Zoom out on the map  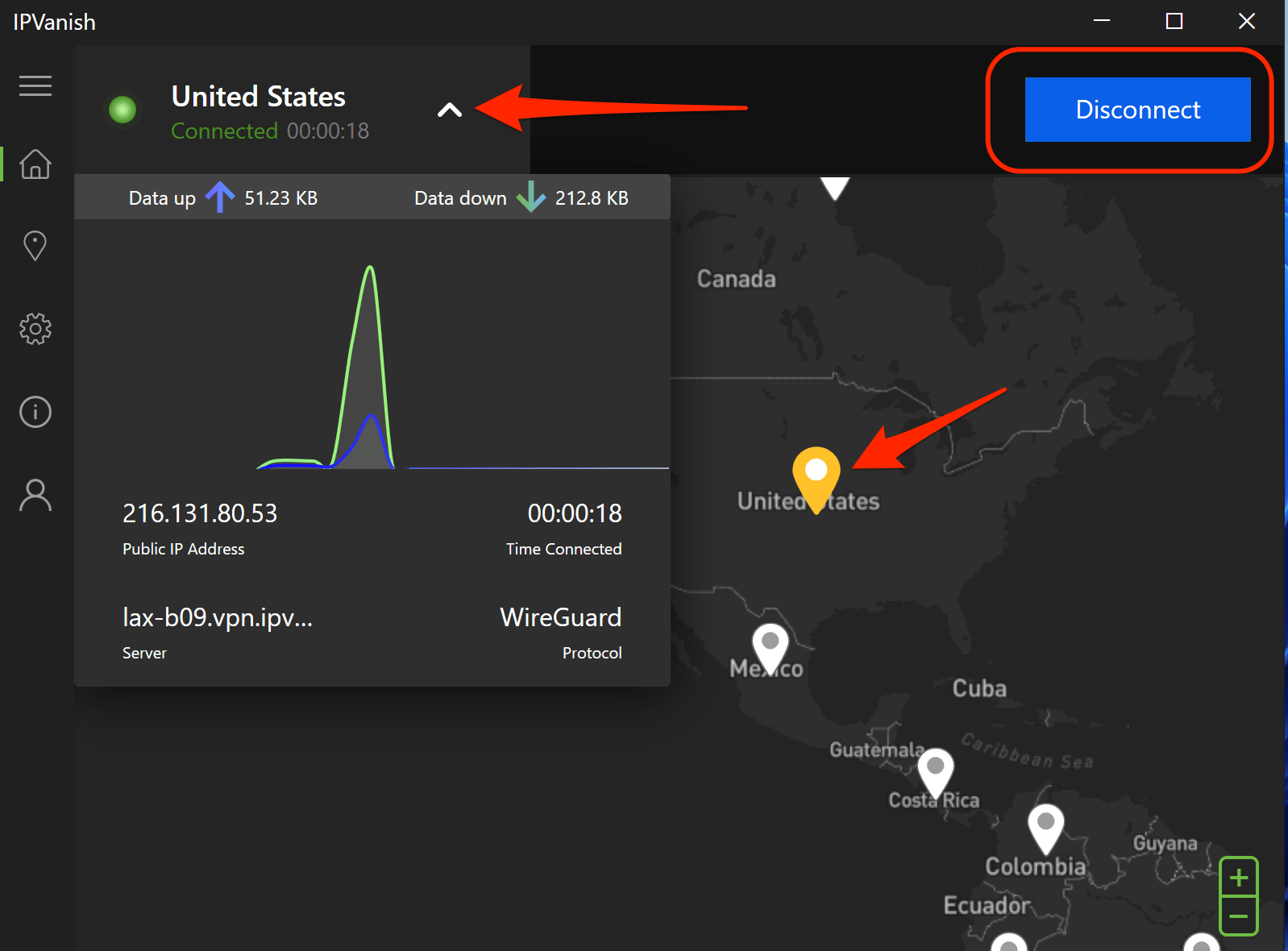click(x=1238, y=916)
